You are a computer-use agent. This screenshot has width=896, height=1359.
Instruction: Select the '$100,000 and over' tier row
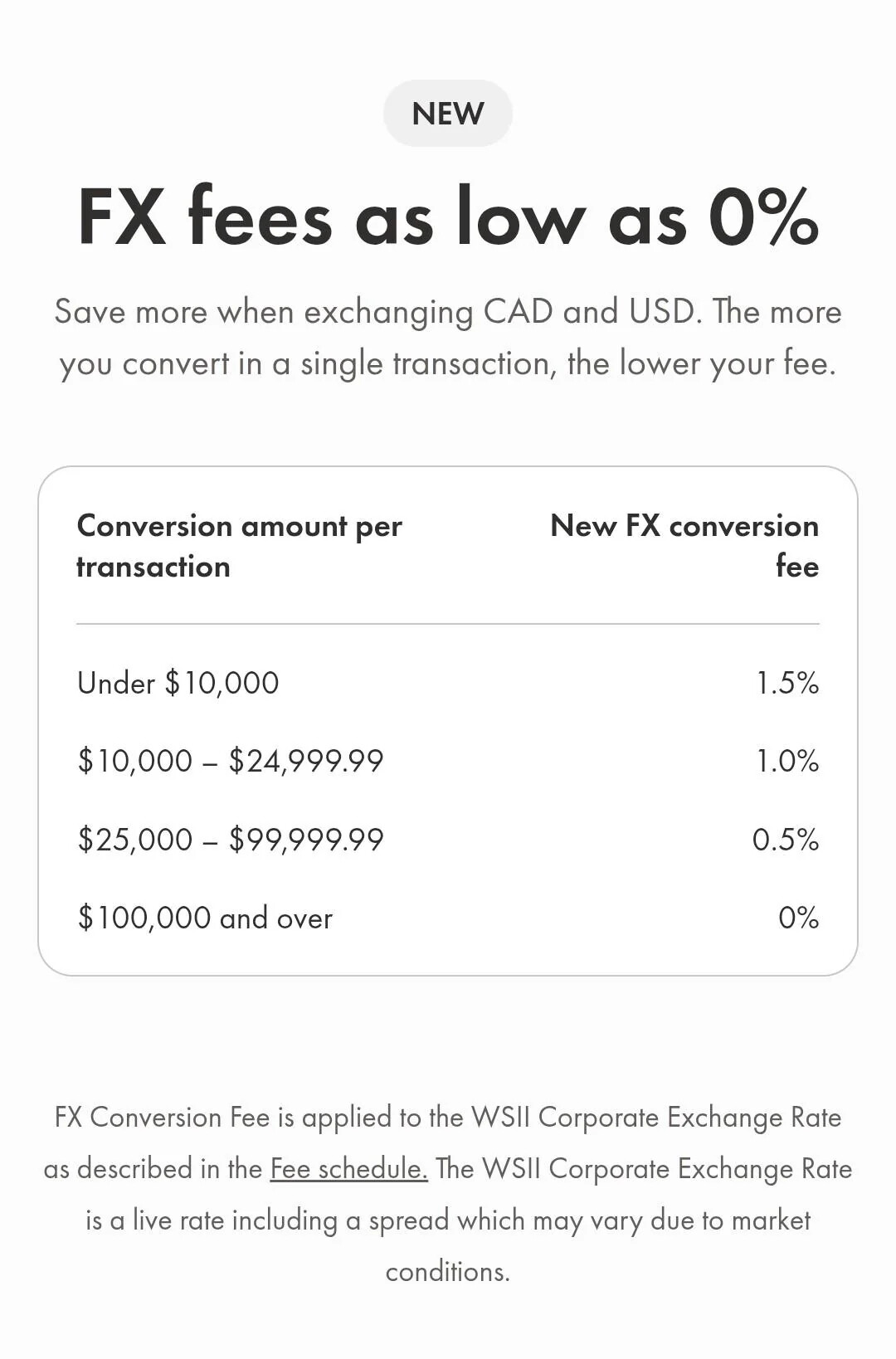205,918
